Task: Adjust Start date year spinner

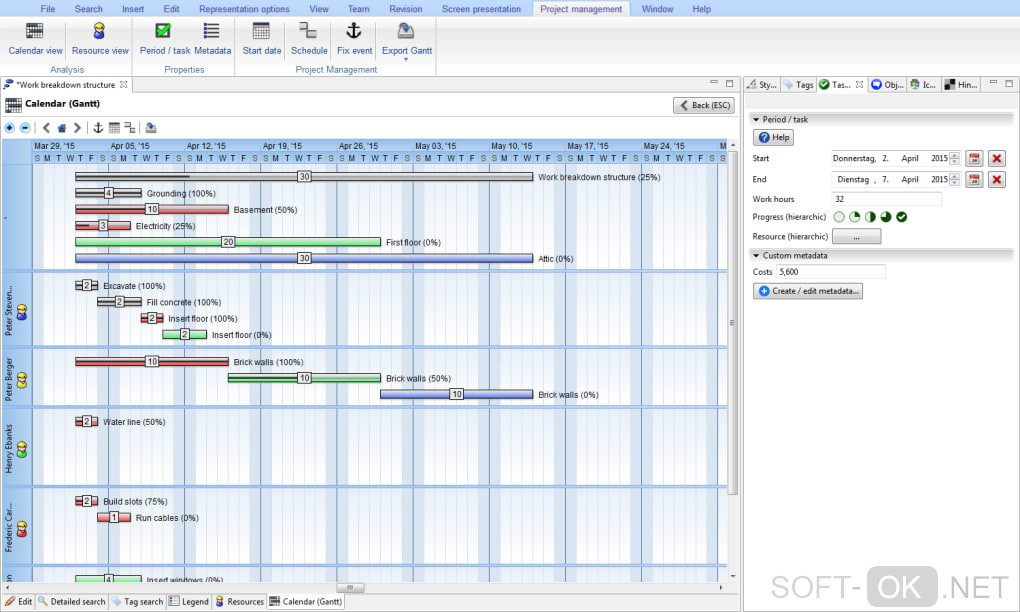Action: coord(954,158)
